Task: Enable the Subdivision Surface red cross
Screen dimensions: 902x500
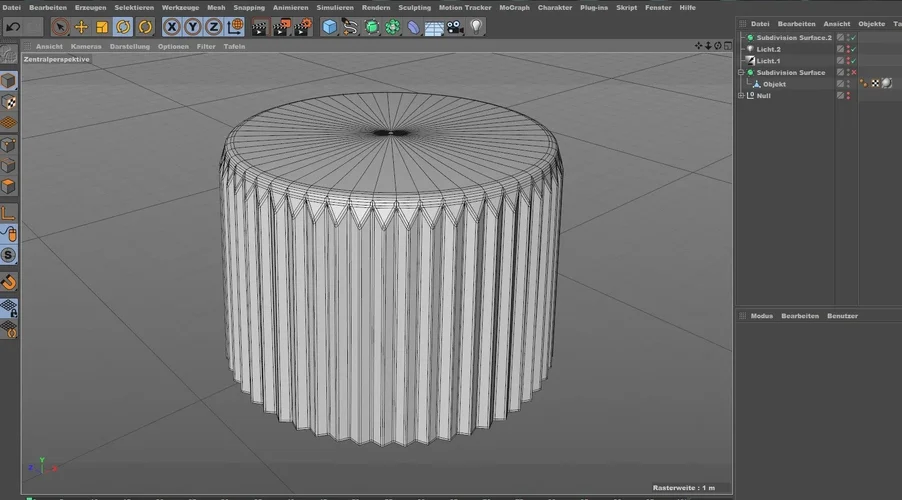Action: pyautogui.click(x=853, y=72)
